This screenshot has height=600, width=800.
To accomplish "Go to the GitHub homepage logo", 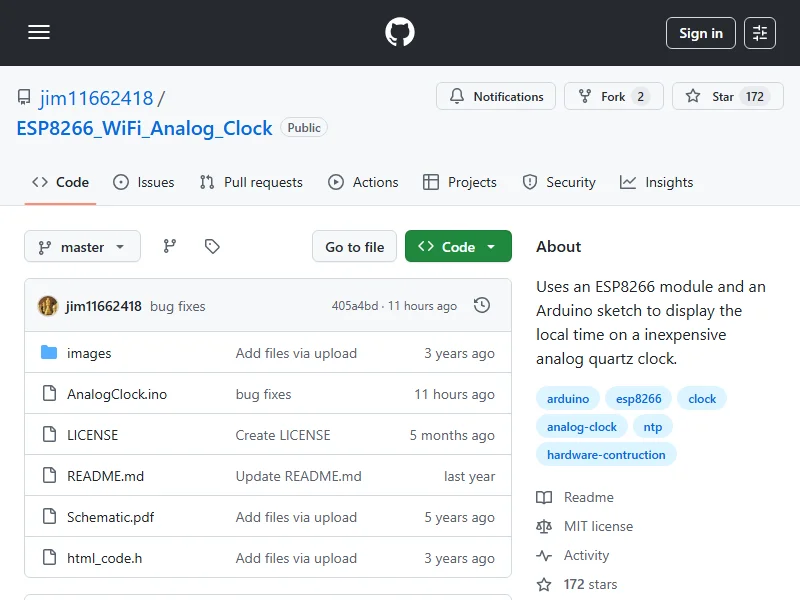I will 400,33.
